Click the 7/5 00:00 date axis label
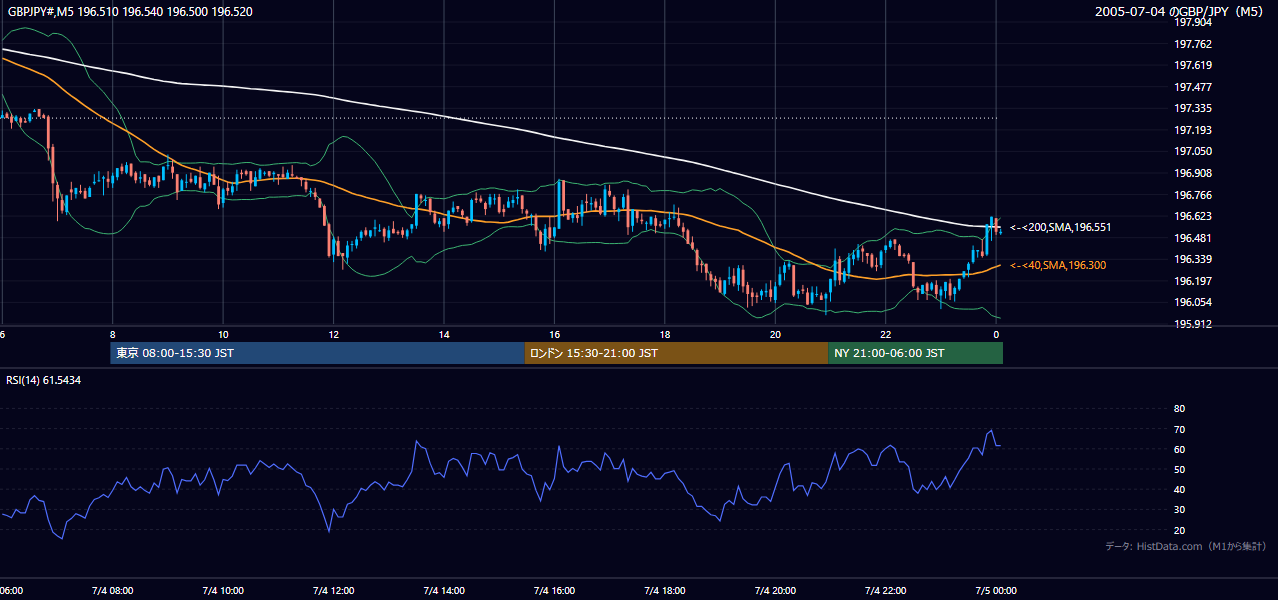Viewport: 1278px width, 600px height. 996,590
